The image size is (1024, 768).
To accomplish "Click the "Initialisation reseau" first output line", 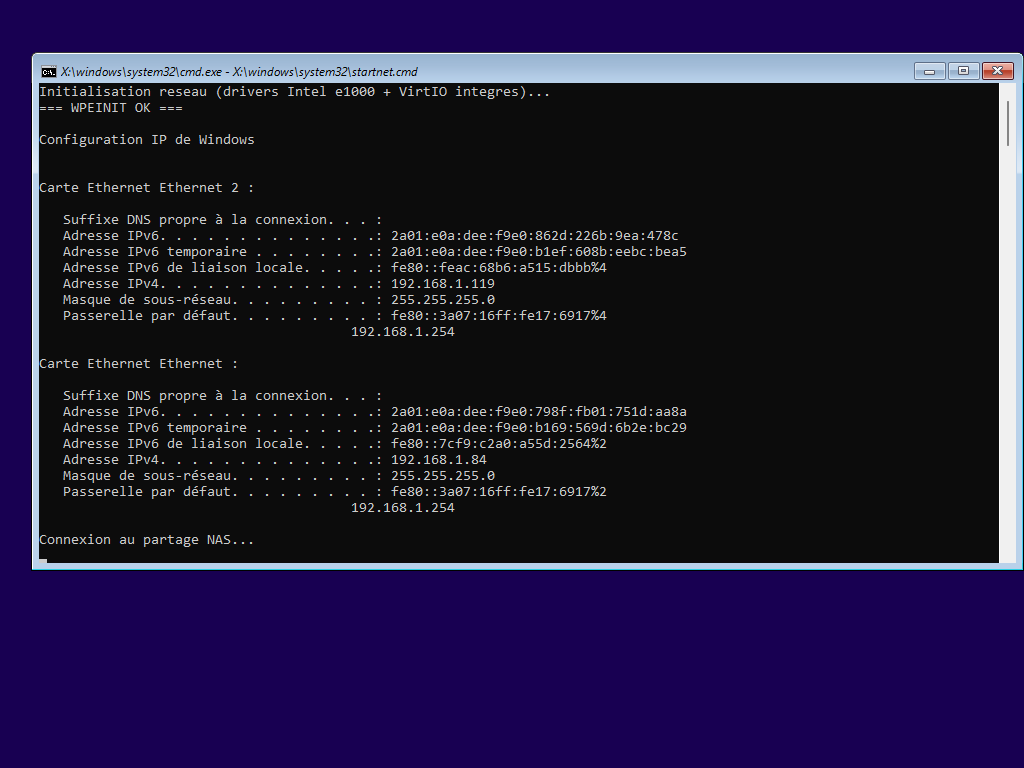I will [x=294, y=92].
